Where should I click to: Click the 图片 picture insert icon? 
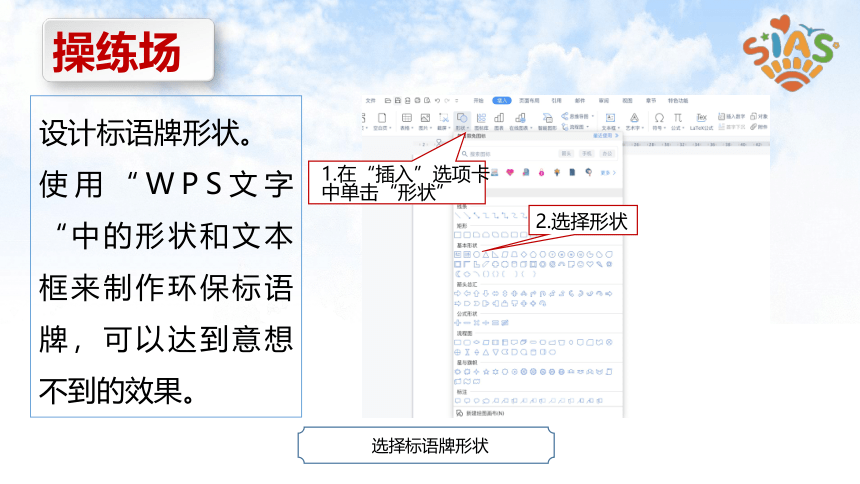pos(425,118)
